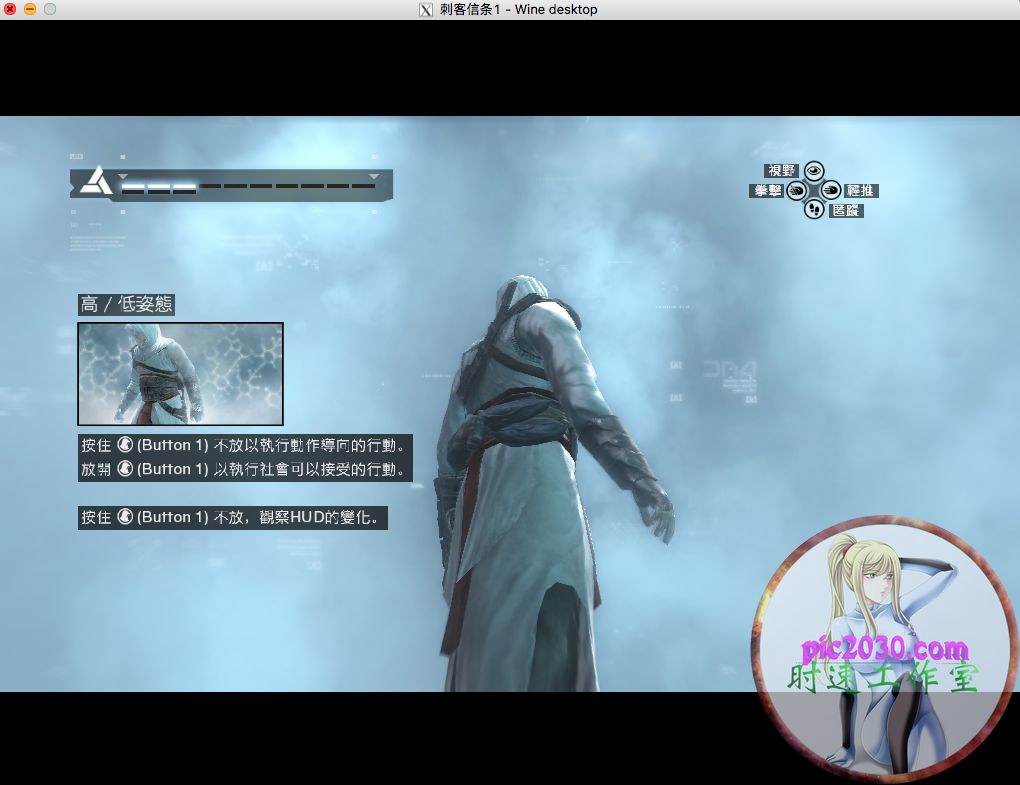Click the pic2030.com watermark link
1020x785 pixels.
pos(885,648)
